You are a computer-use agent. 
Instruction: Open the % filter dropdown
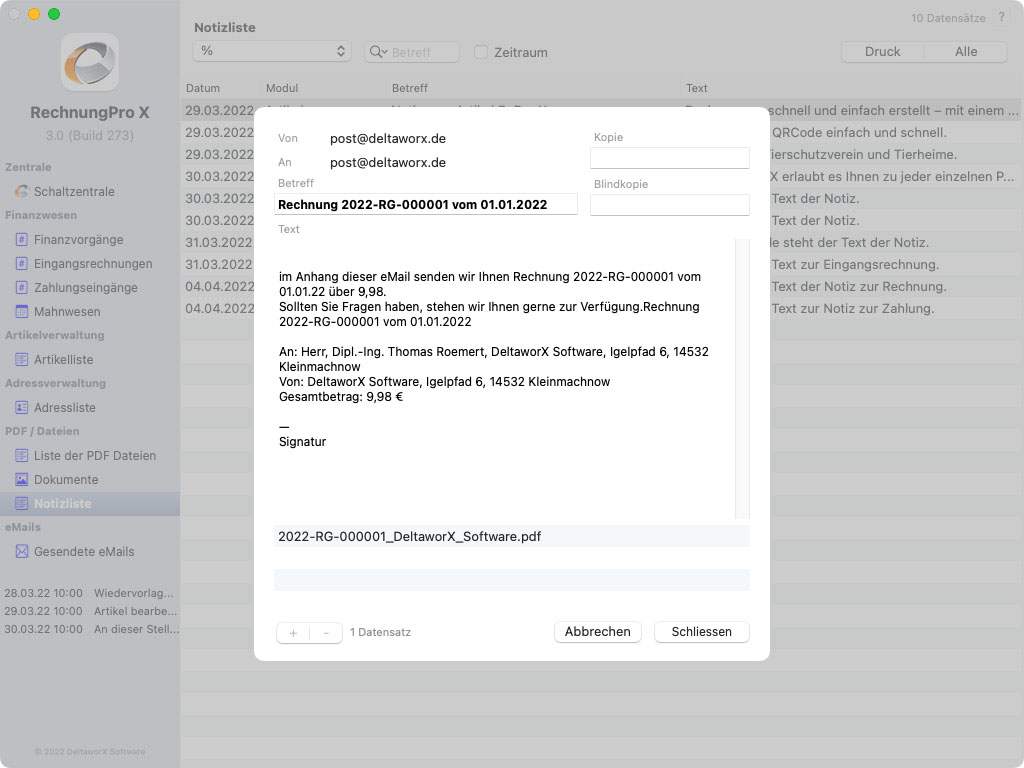point(271,51)
